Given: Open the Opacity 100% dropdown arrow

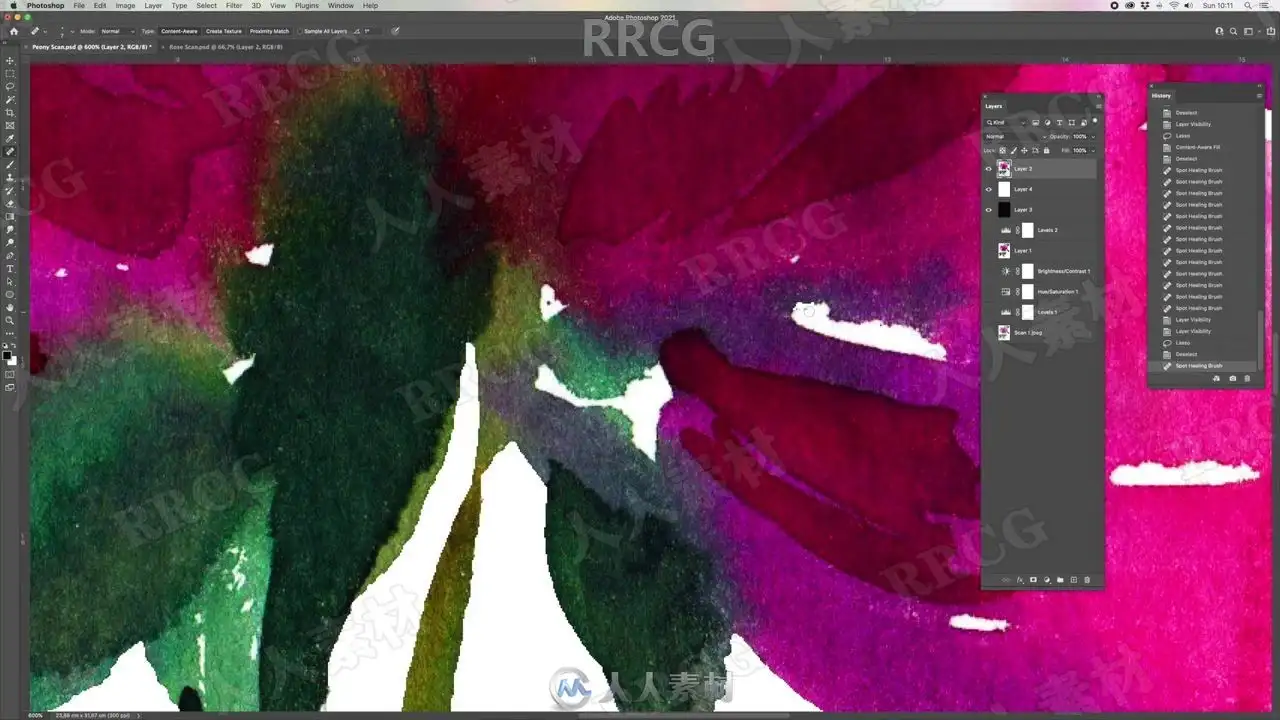Looking at the screenshot, I should [1093, 136].
